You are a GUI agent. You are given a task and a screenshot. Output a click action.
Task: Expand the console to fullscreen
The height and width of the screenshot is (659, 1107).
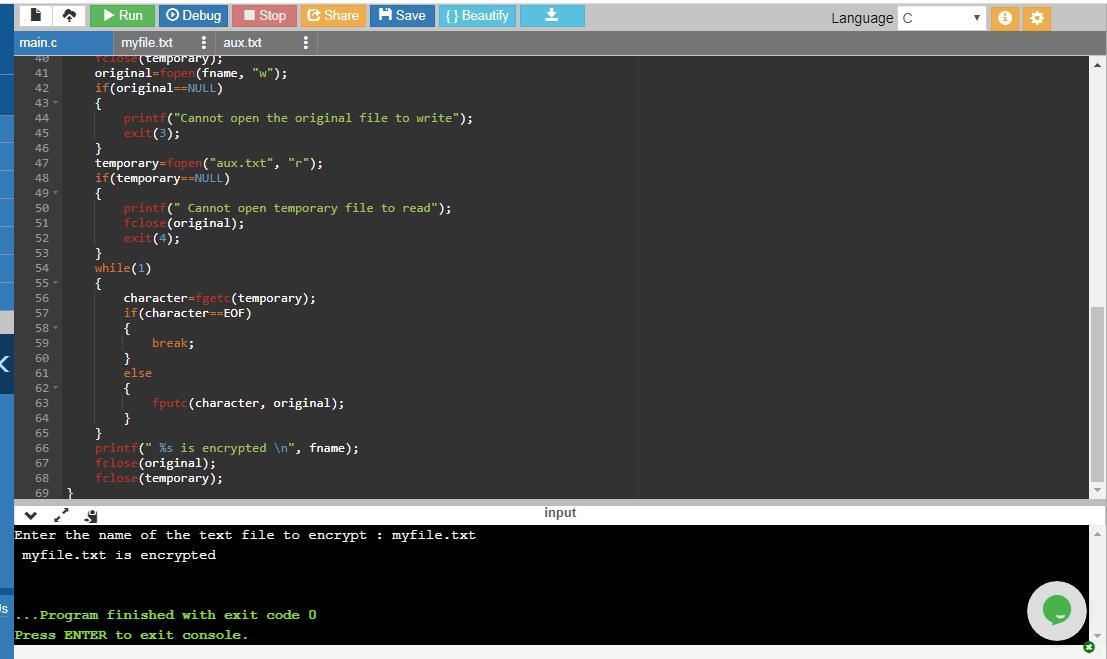click(61, 515)
